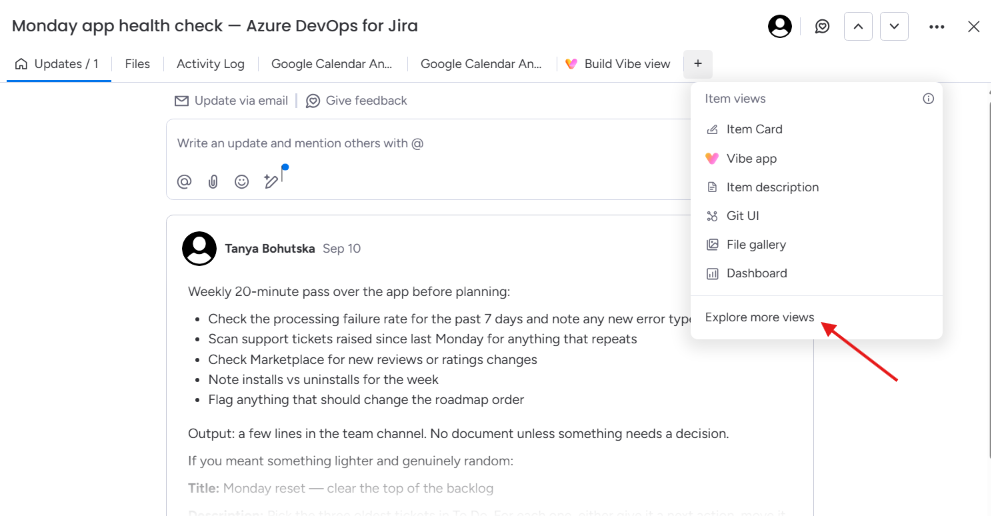The image size is (991, 516).
Task: Close the item panel with X
Action: click(973, 27)
